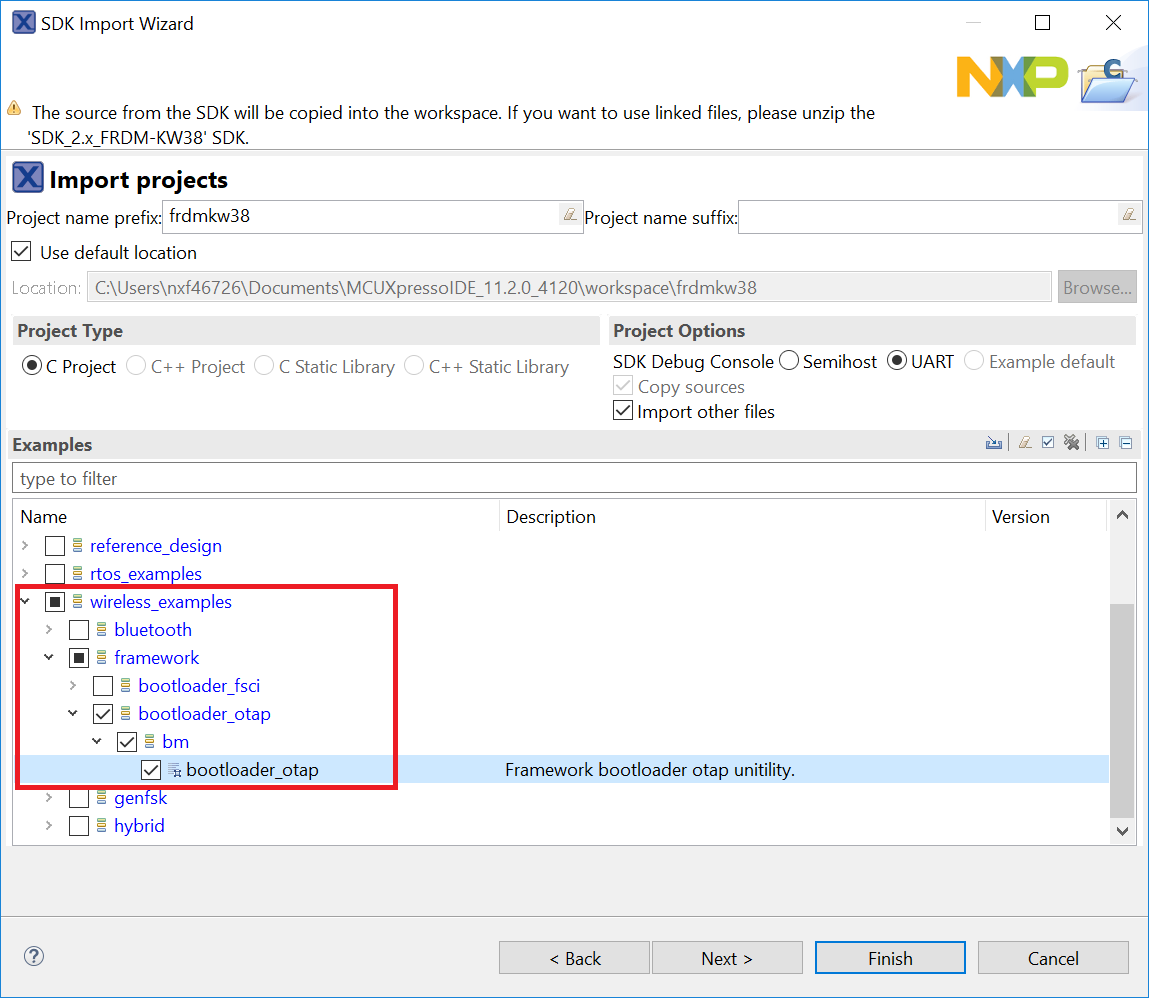Click Browse next to the Location field
This screenshot has height=998, width=1149.
point(1096,287)
